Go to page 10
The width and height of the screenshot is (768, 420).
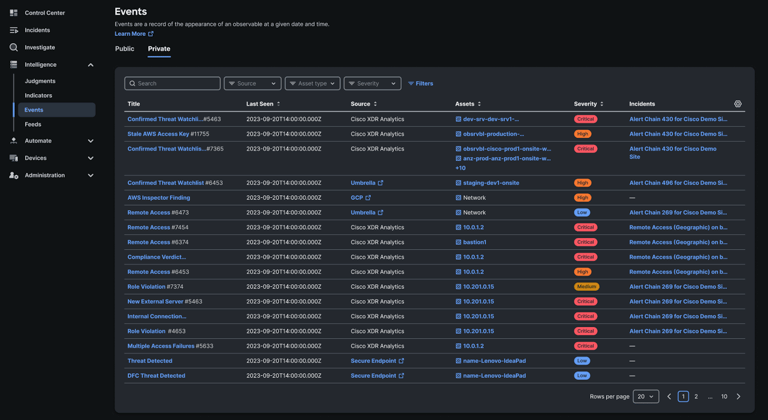coord(724,396)
